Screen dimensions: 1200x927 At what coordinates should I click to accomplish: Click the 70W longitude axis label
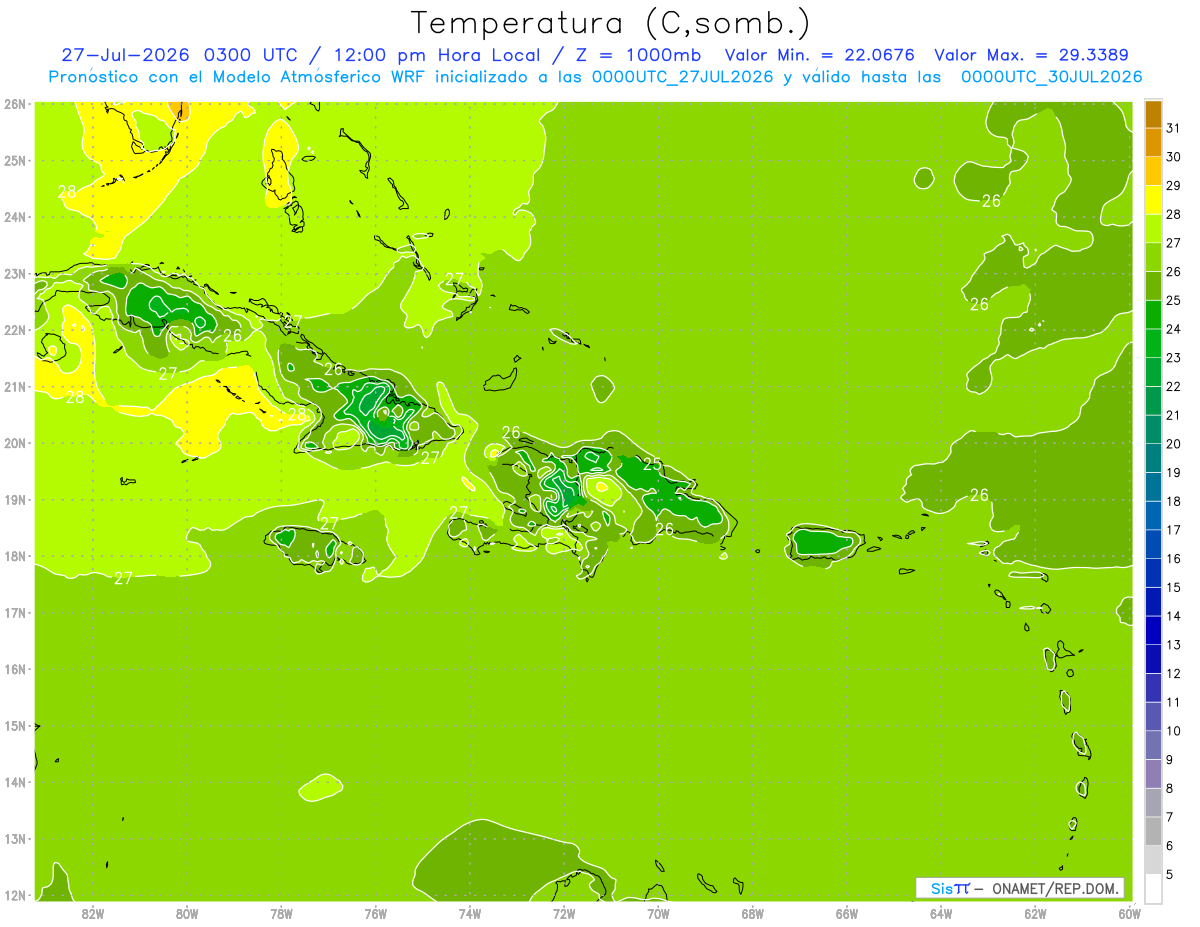tap(658, 913)
